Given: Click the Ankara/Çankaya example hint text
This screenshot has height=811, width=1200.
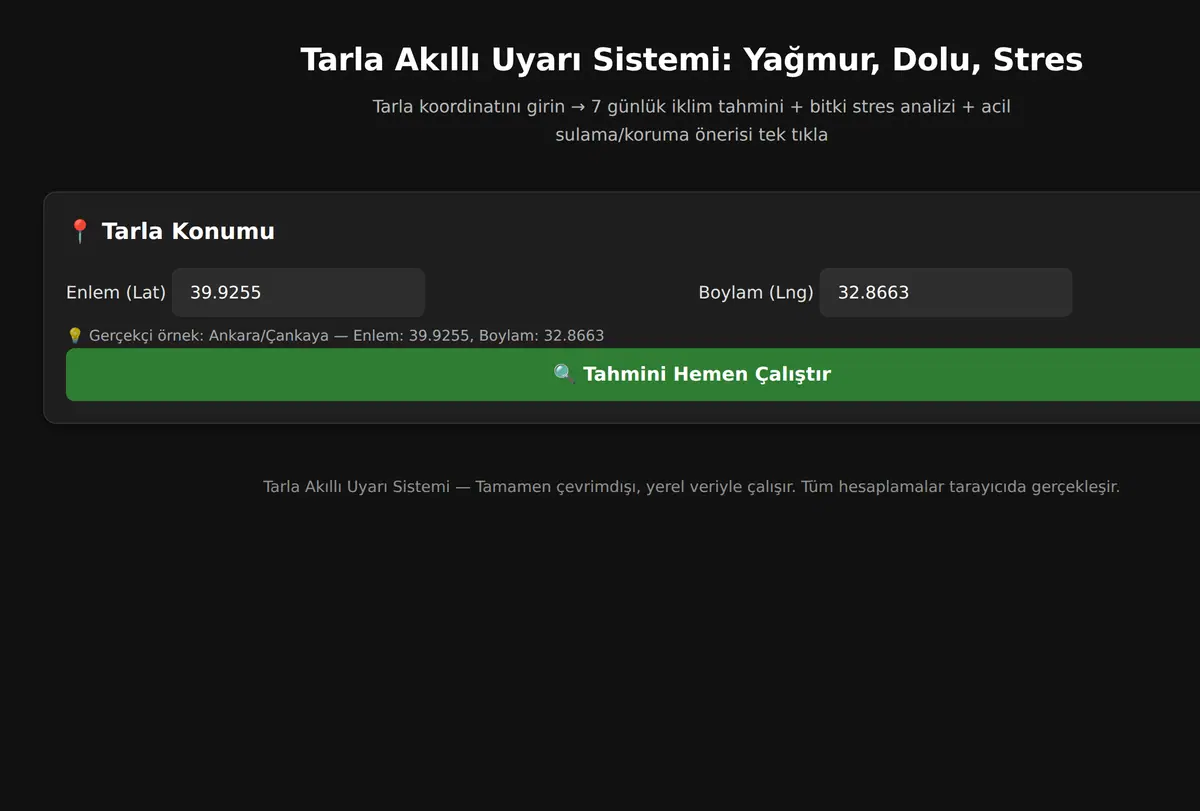Looking at the screenshot, I should pos(335,336).
